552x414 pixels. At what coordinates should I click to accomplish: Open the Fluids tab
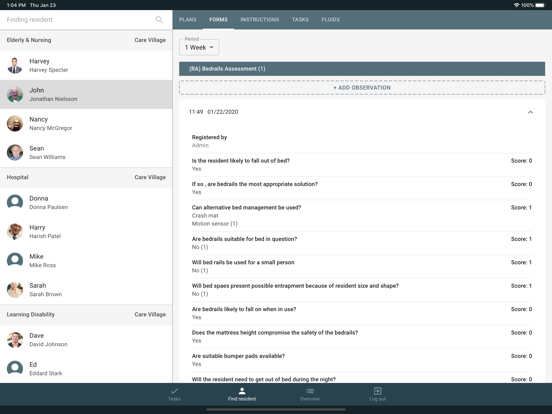click(x=331, y=20)
